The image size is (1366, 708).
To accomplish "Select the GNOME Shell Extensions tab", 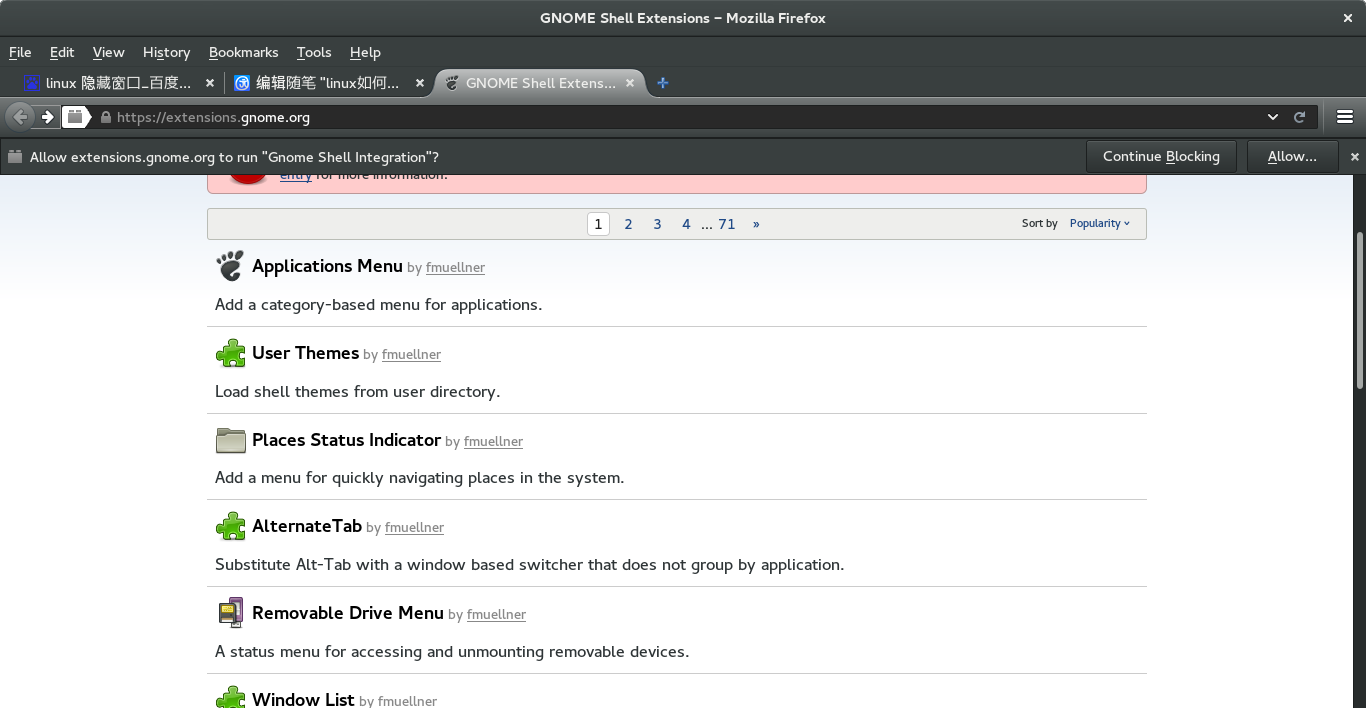I will pos(540,83).
